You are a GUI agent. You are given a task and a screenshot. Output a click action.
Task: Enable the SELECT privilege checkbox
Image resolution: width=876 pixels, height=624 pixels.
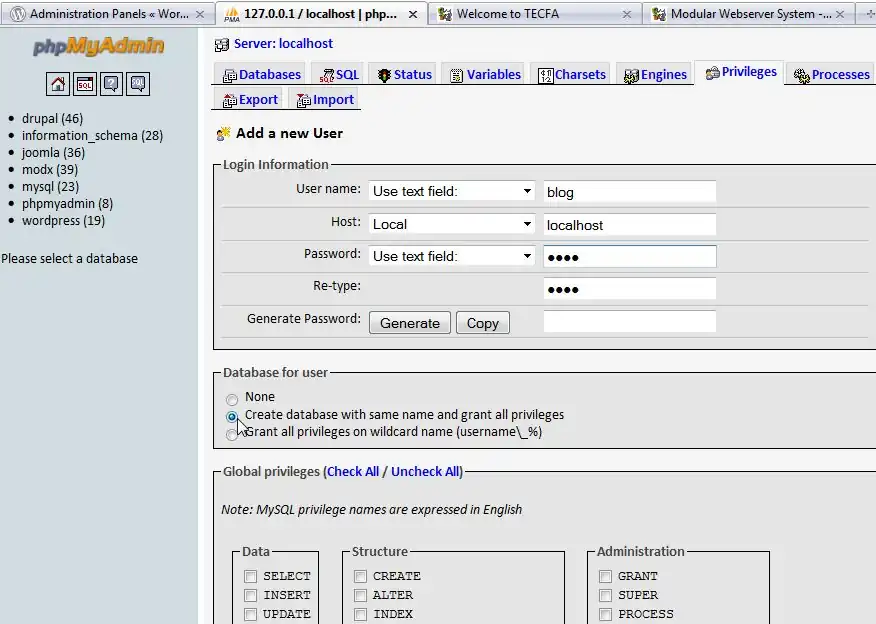click(251, 576)
